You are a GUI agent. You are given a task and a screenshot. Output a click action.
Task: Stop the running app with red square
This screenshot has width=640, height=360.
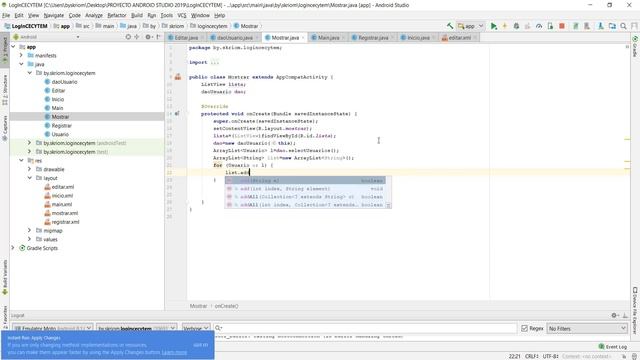coord(562,26)
